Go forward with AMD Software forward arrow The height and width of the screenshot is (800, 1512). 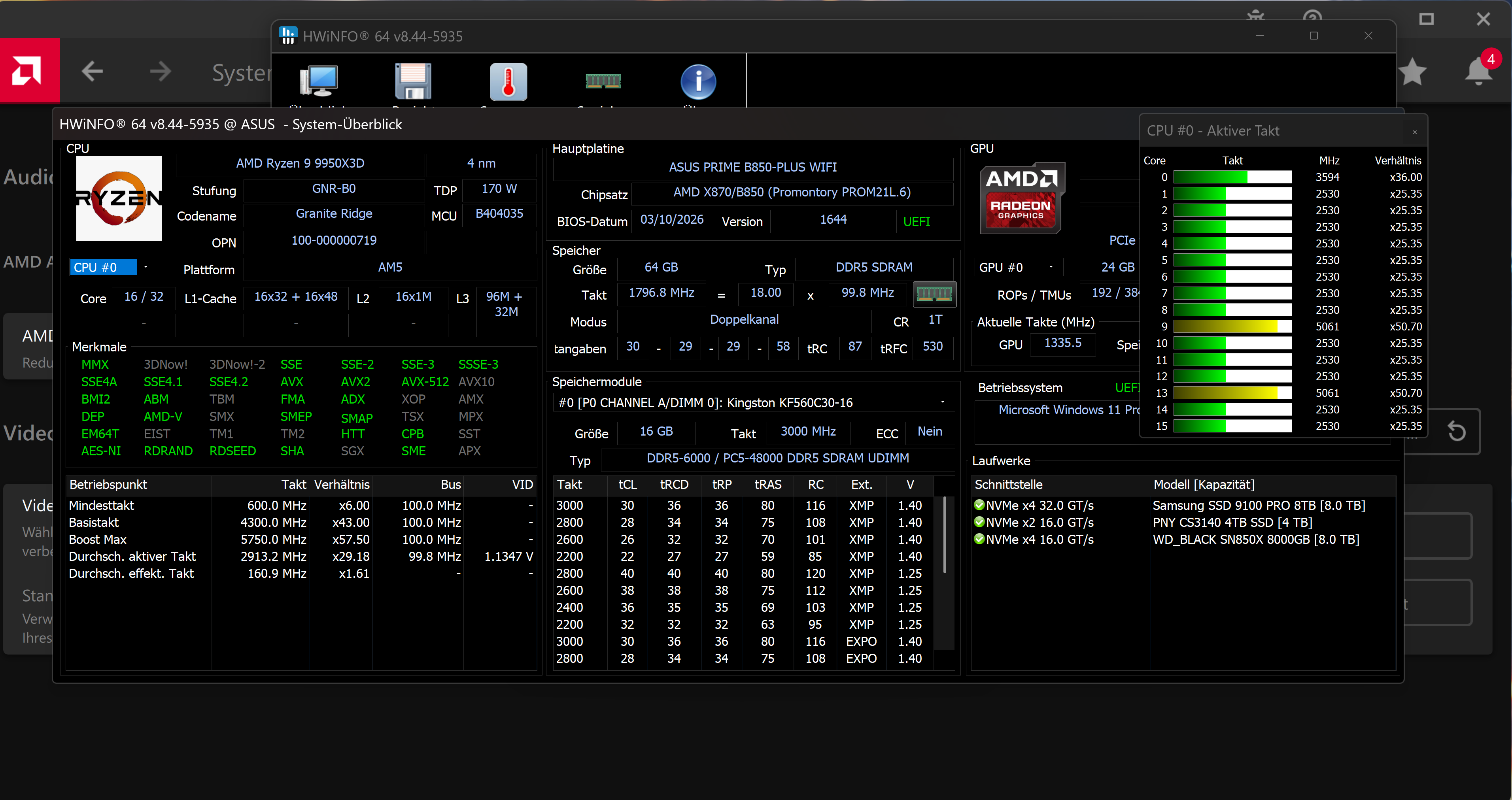160,71
